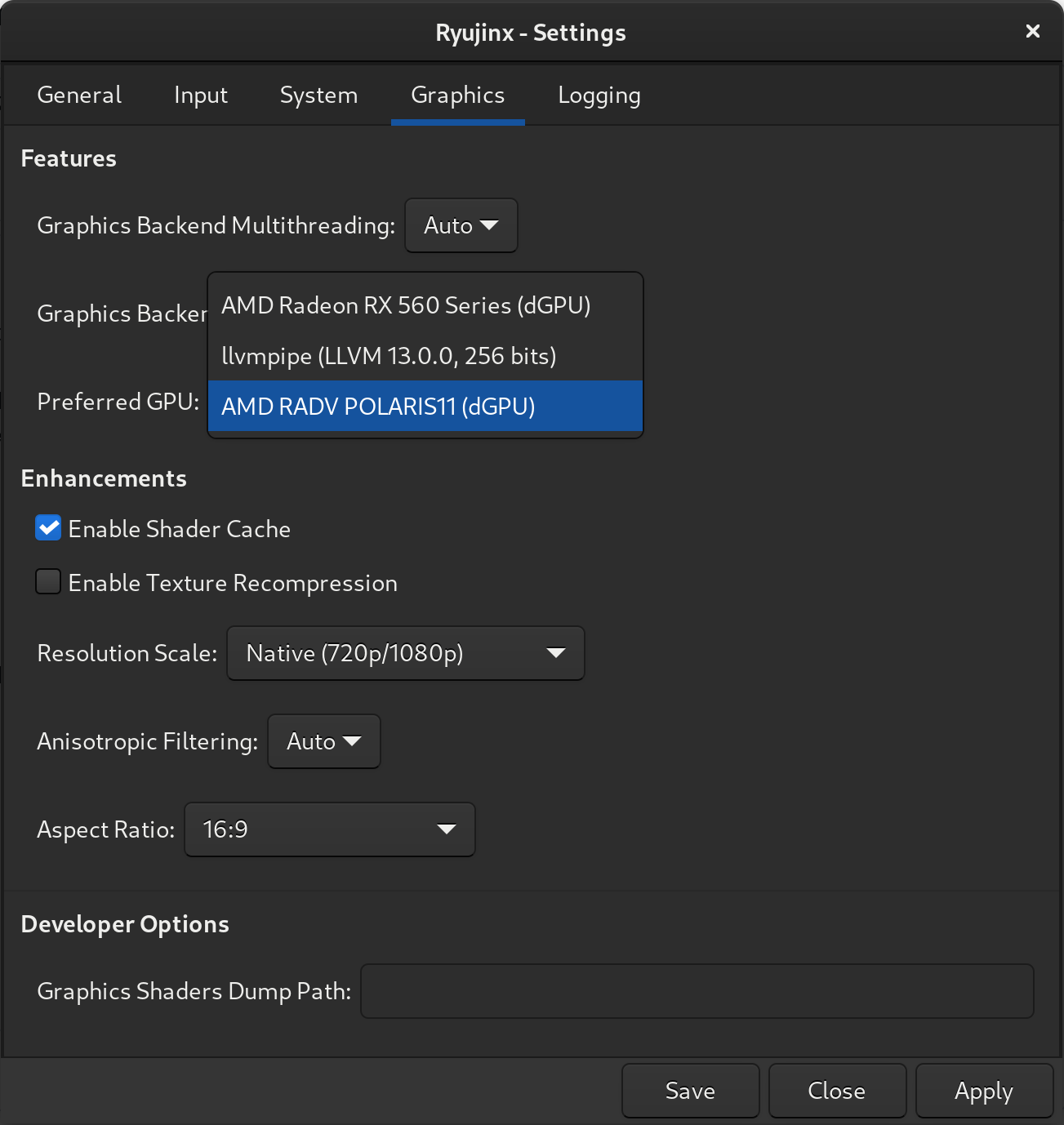Screen dimensions: 1064x1125
Task: Open the Input tab
Action: 201,96
